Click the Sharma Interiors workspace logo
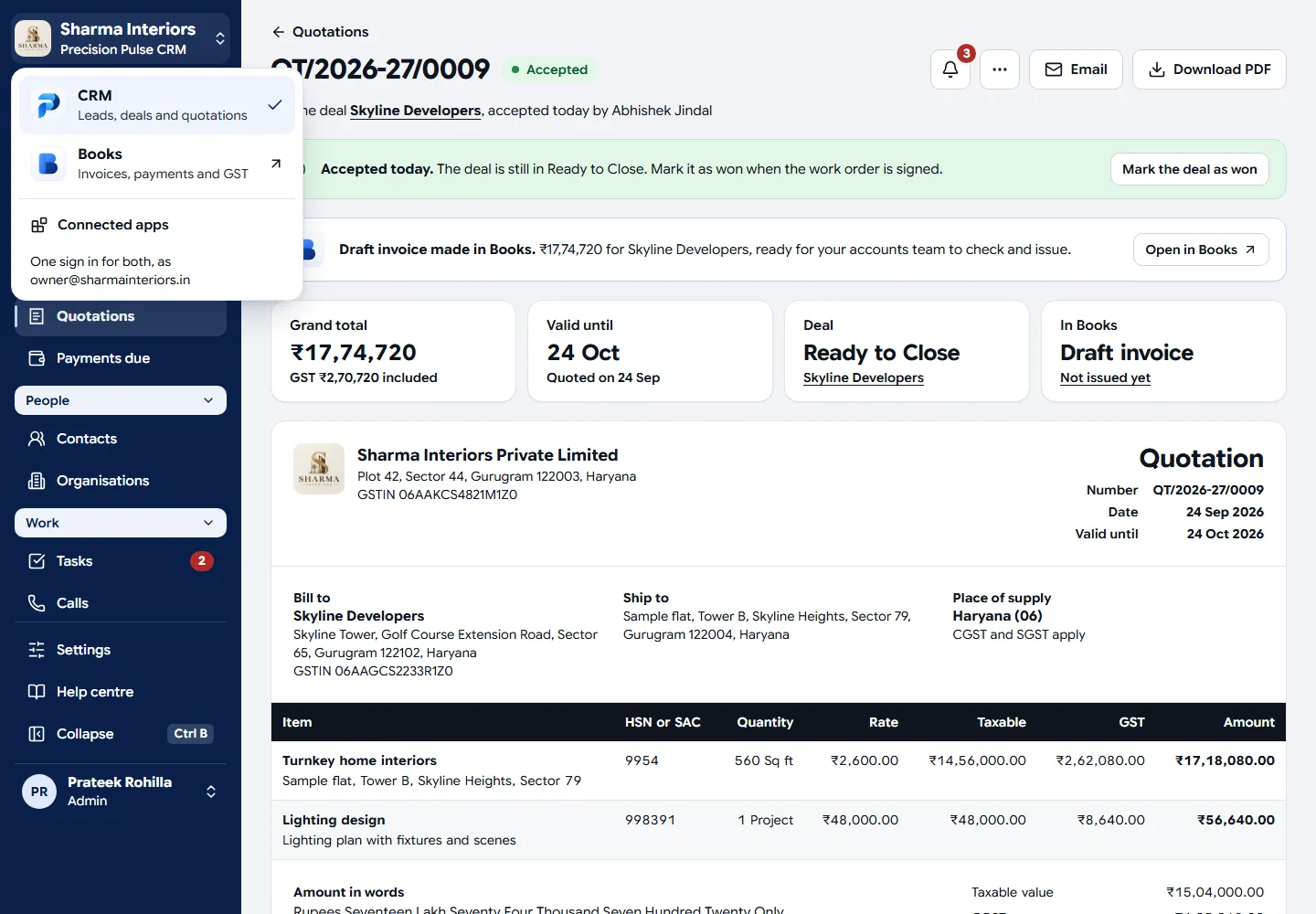Screen dimensions: 1316x914 tap(33, 38)
